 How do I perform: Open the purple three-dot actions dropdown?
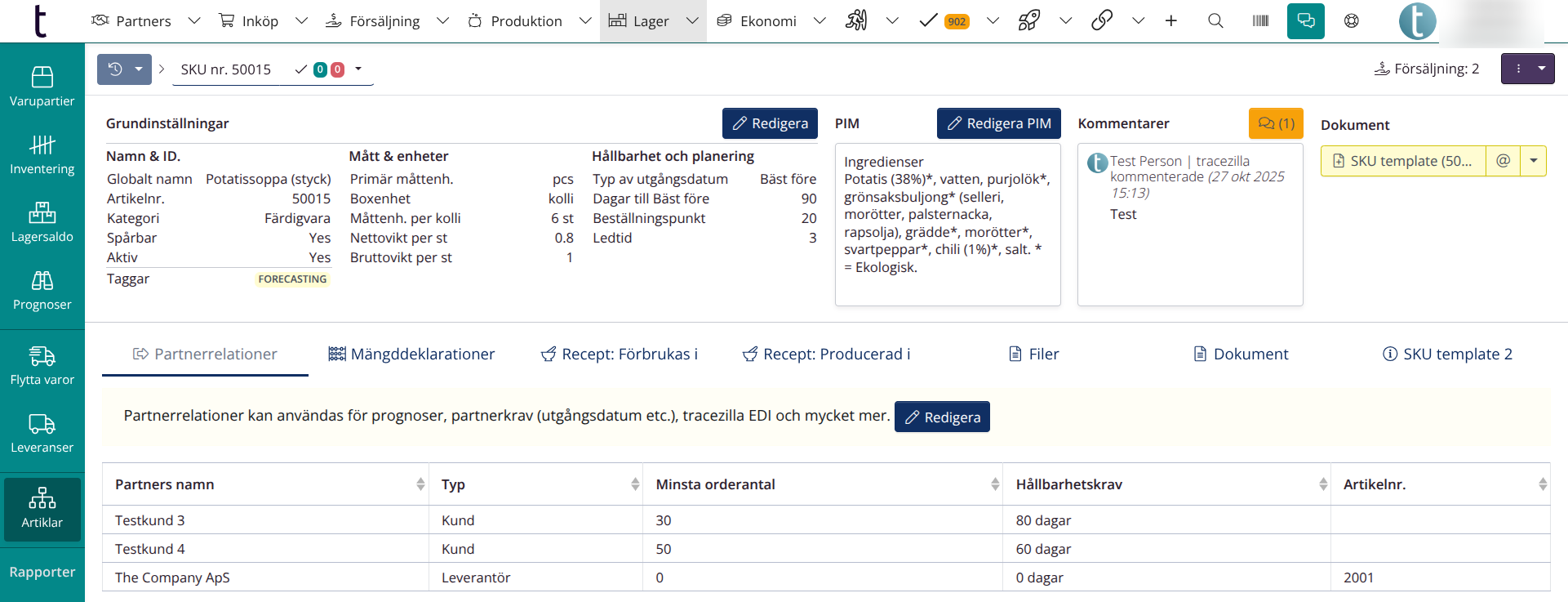click(1527, 69)
